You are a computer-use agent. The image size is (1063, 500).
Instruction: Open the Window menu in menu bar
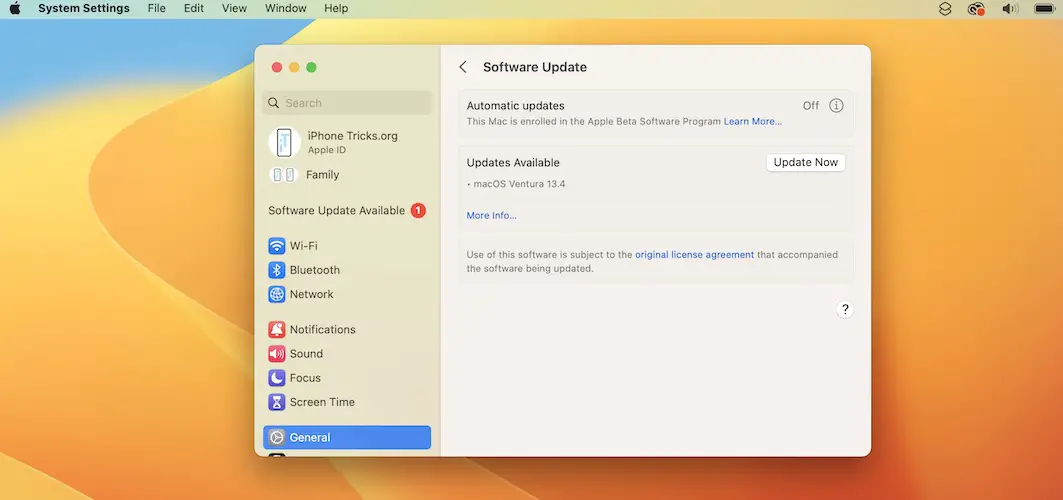click(286, 8)
